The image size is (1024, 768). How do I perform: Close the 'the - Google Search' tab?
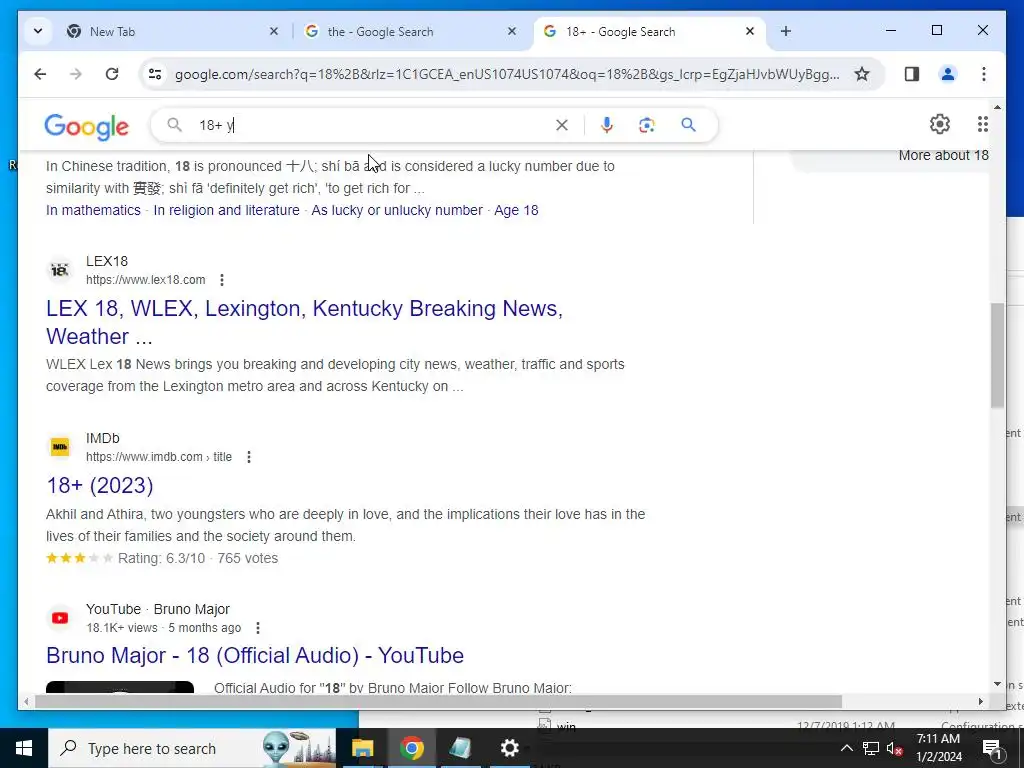tap(512, 31)
